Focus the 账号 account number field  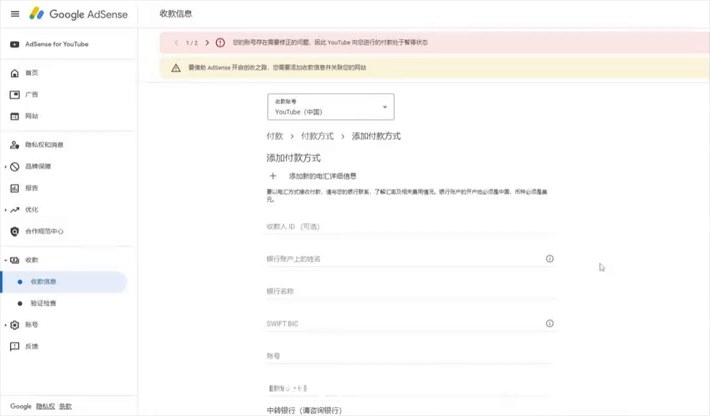click(x=410, y=356)
